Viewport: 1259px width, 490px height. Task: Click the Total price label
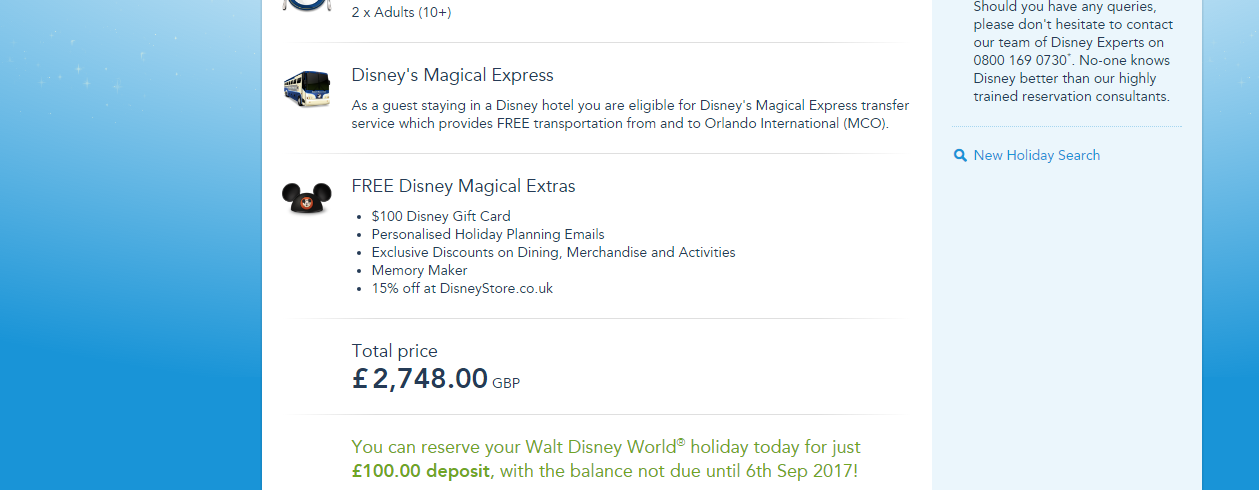[394, 351]
